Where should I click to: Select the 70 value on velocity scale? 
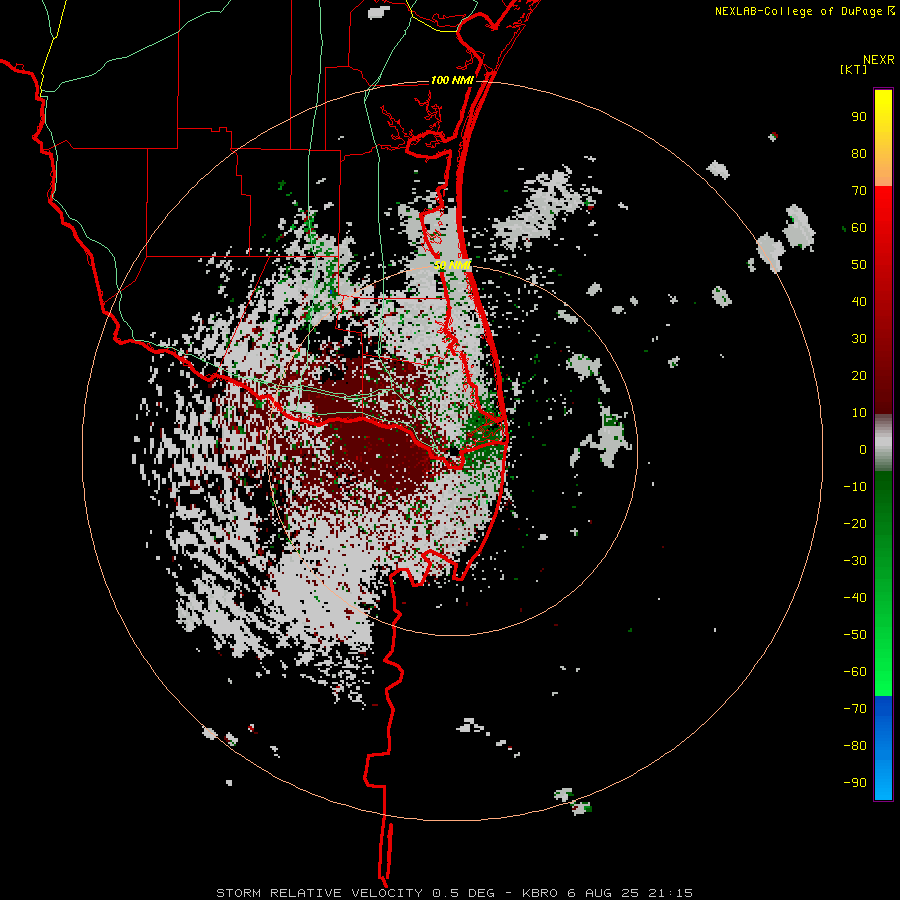tap(859, 191)
